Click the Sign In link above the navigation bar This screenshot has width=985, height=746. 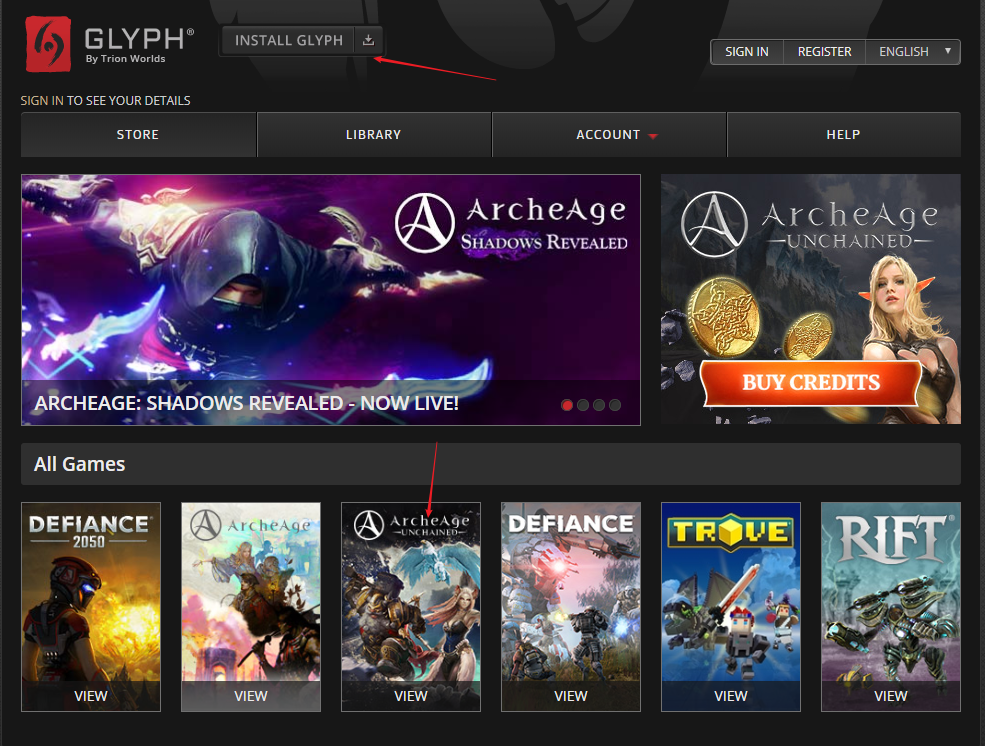coord(42,101)
